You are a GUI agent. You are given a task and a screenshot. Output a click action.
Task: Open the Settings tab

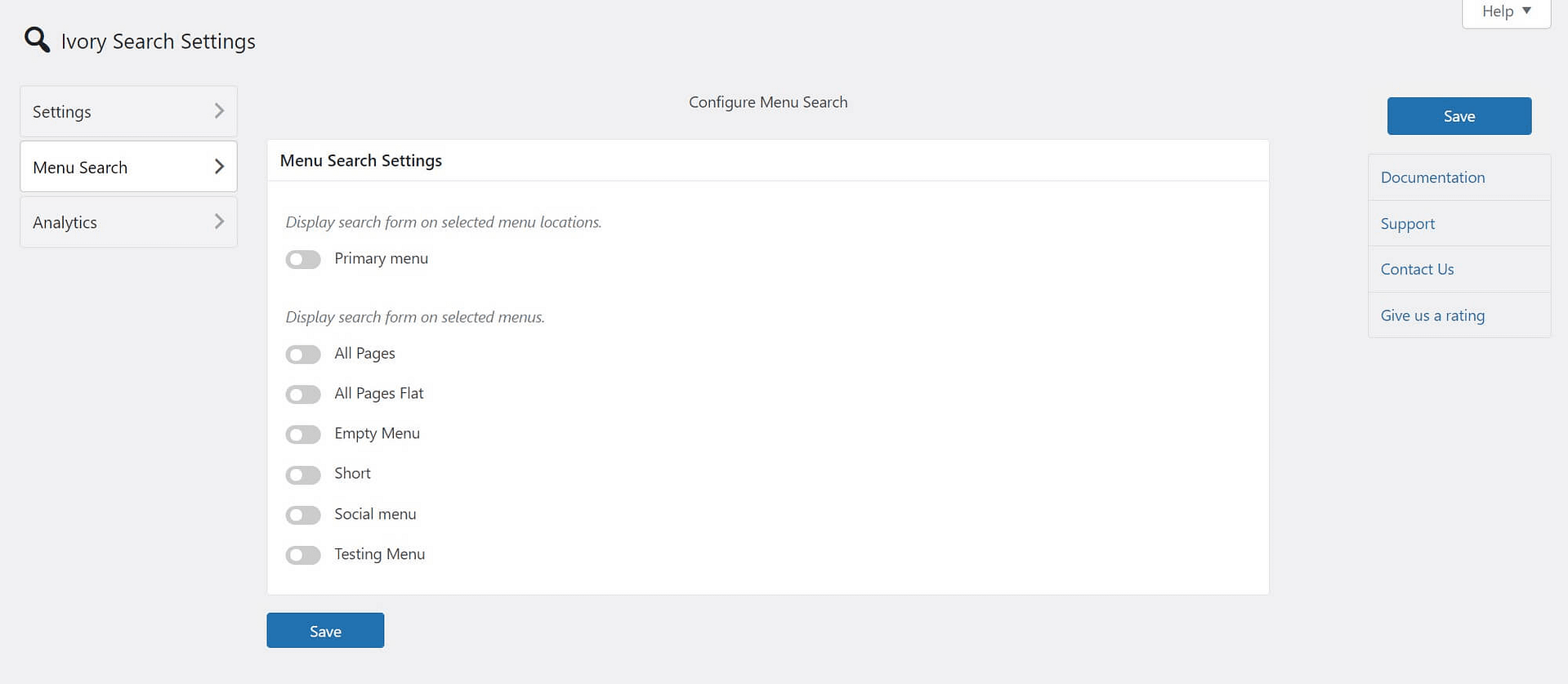(x=62, y=112)
